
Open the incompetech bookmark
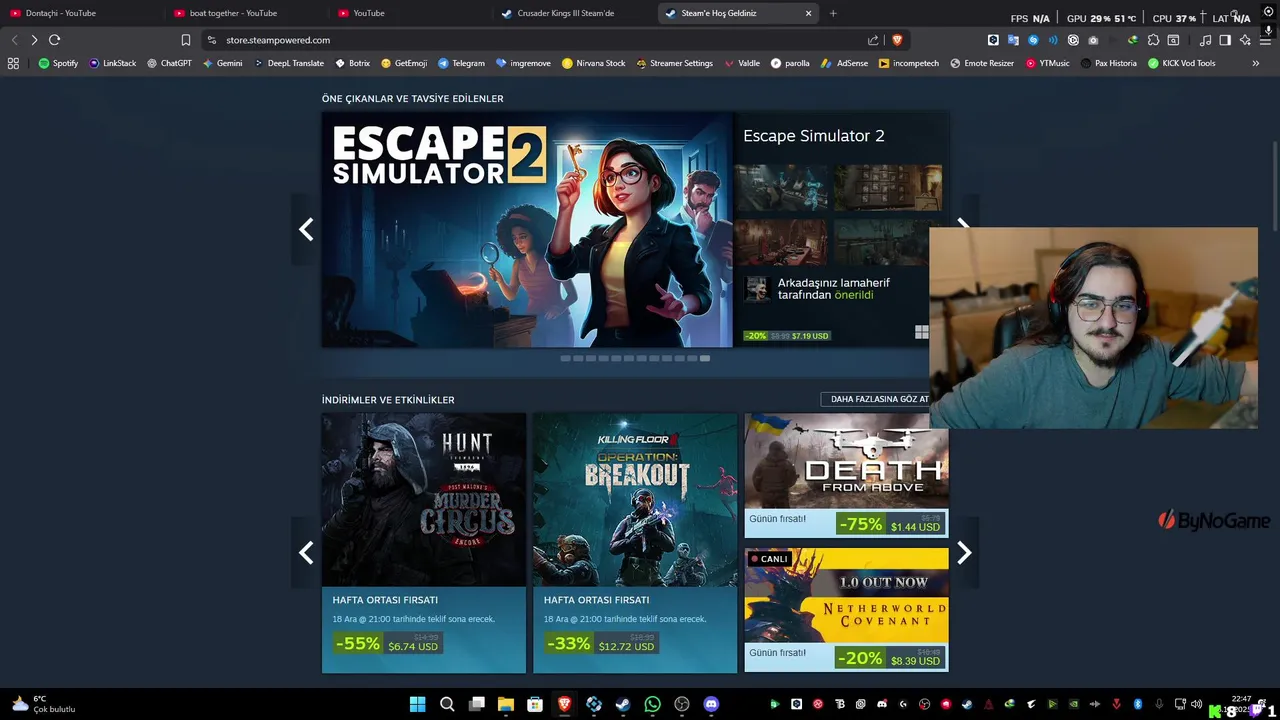(909, 63)
